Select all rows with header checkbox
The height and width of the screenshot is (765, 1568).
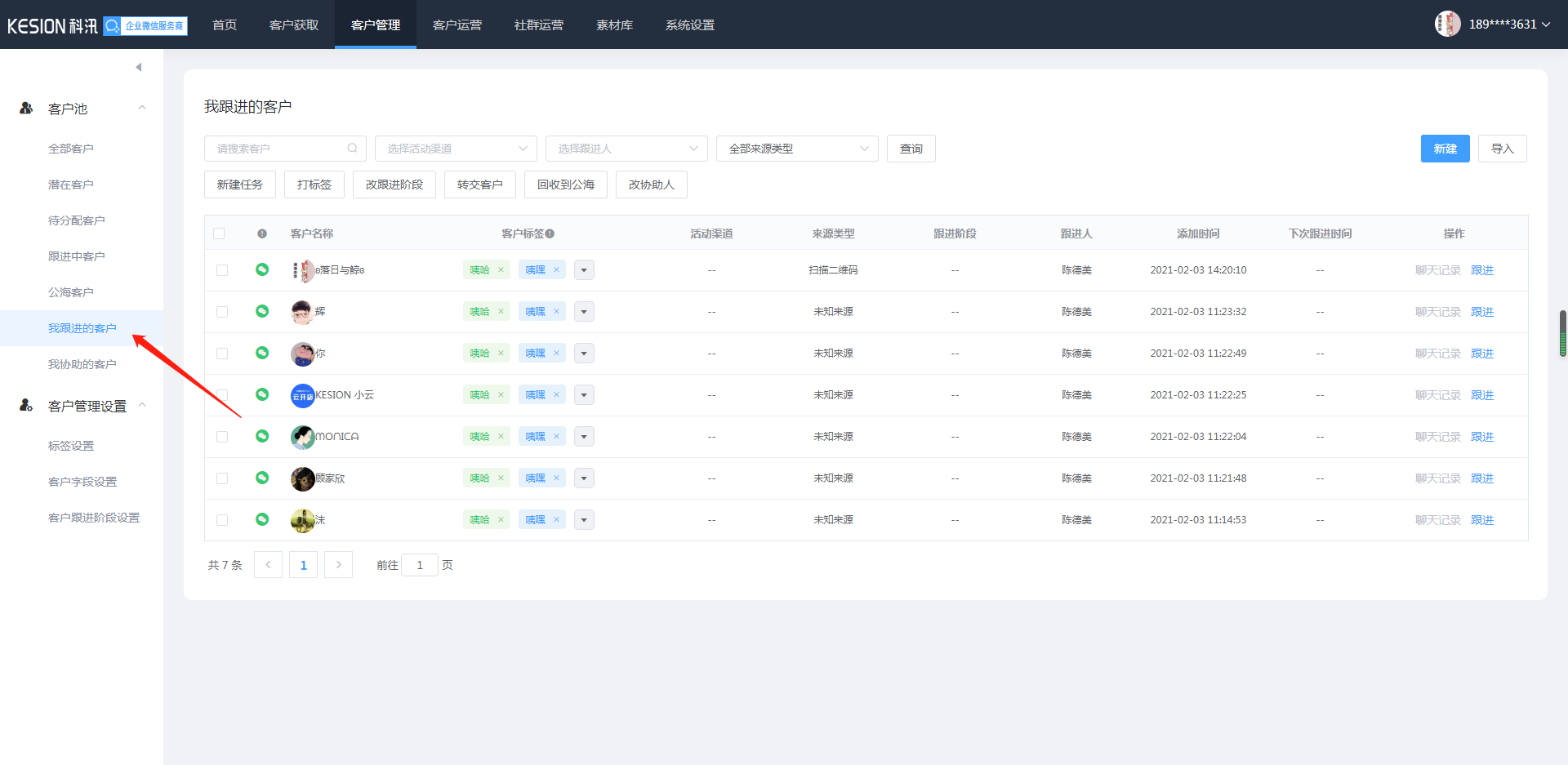point(219,234)
